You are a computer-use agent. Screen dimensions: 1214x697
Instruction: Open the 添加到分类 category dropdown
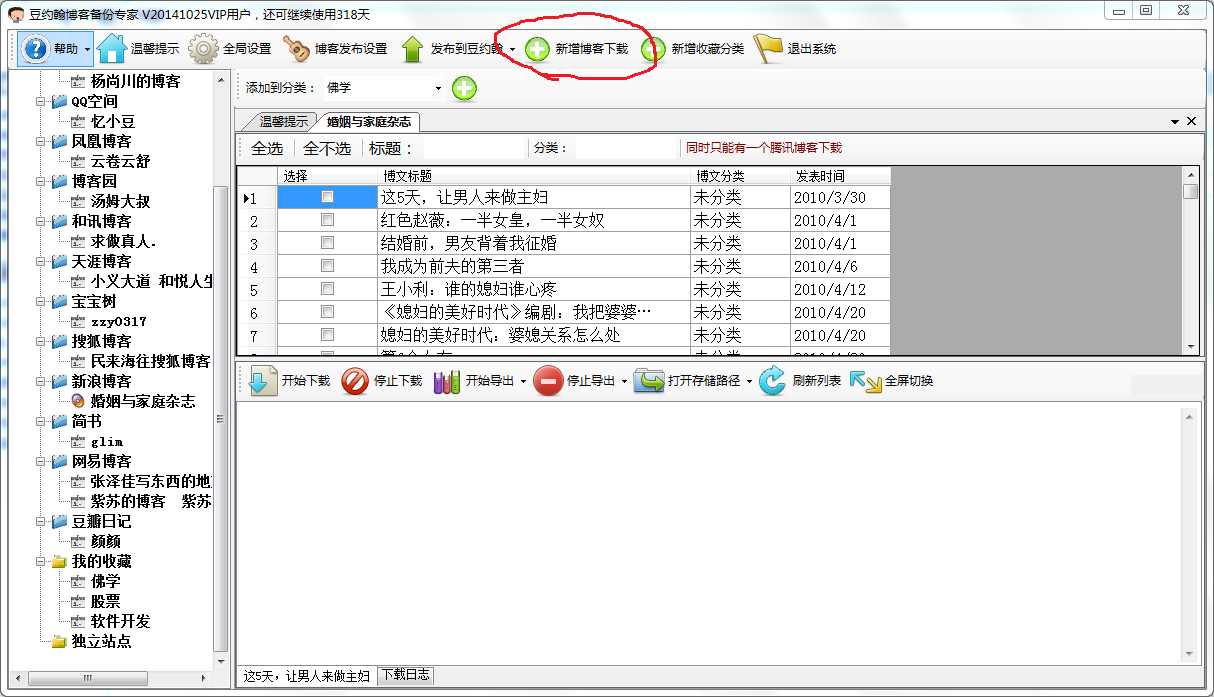point(436,88)
